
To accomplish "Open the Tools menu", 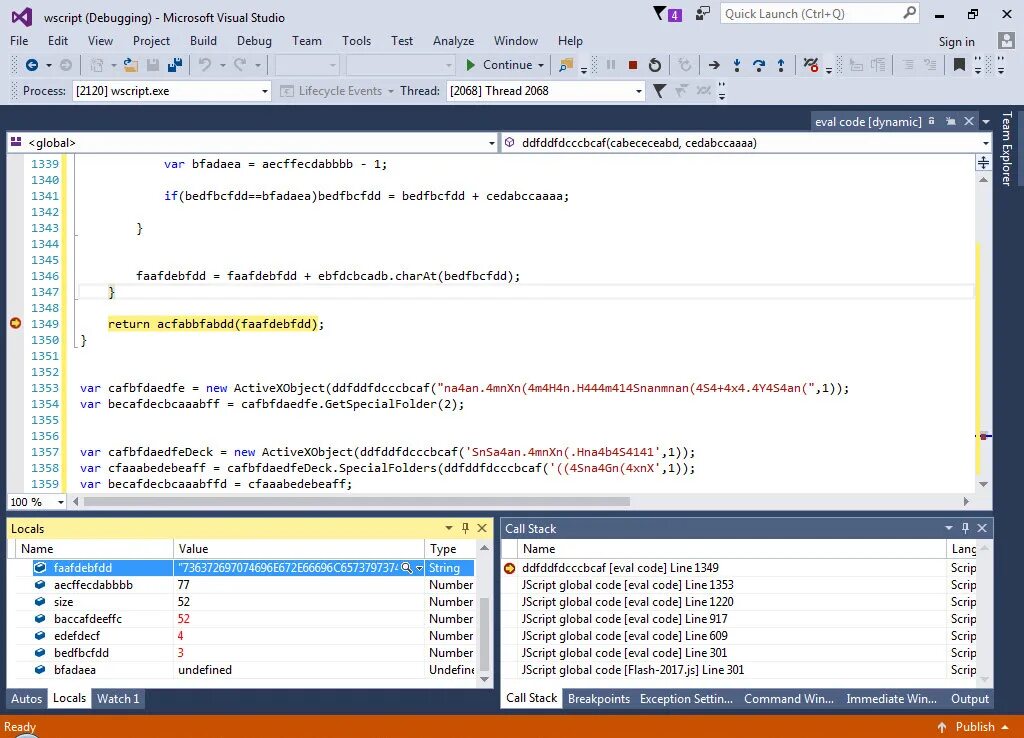I will click(x=356, y=40).
